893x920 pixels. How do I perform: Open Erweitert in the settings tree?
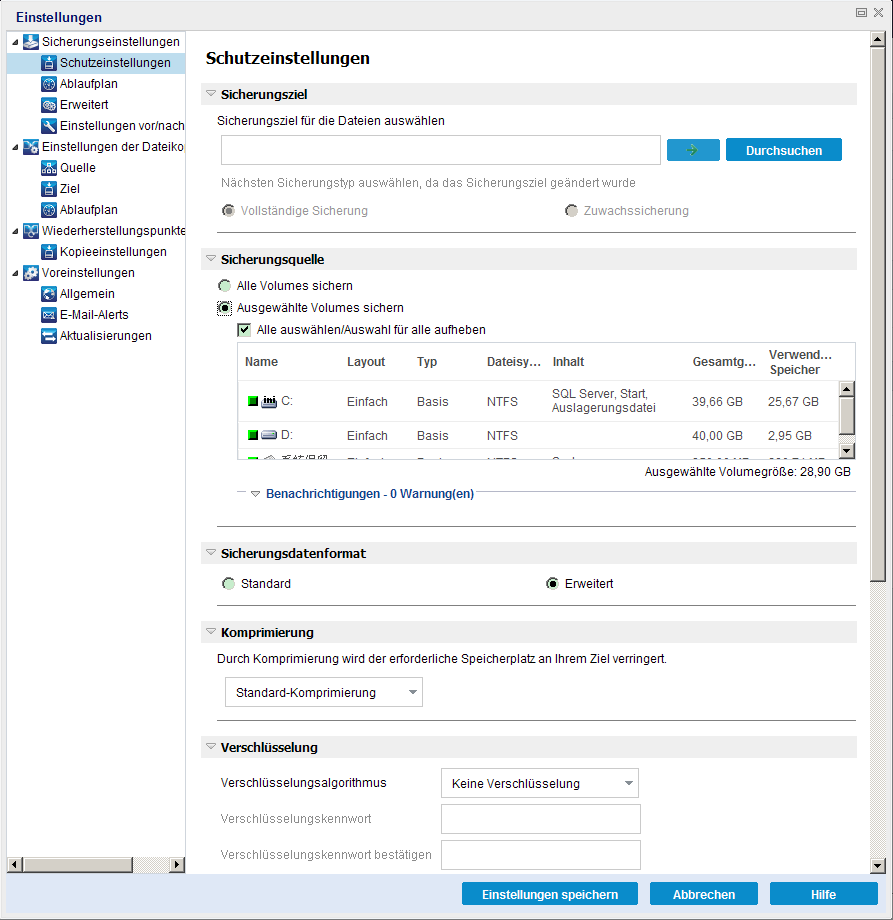[x=84, y=105]
